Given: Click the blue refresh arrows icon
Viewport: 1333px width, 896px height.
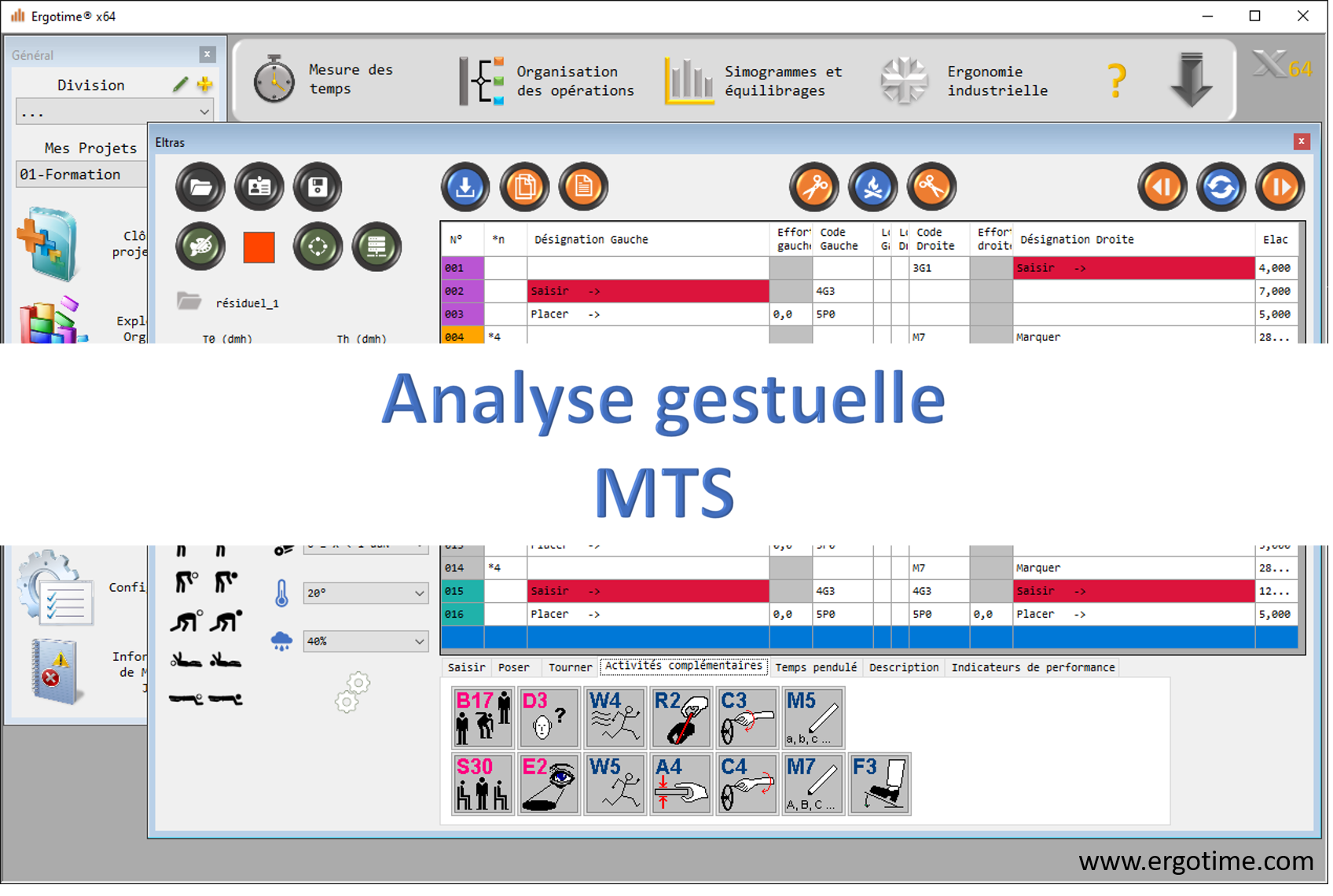Looking at the screenshot, I should 1221,188.
